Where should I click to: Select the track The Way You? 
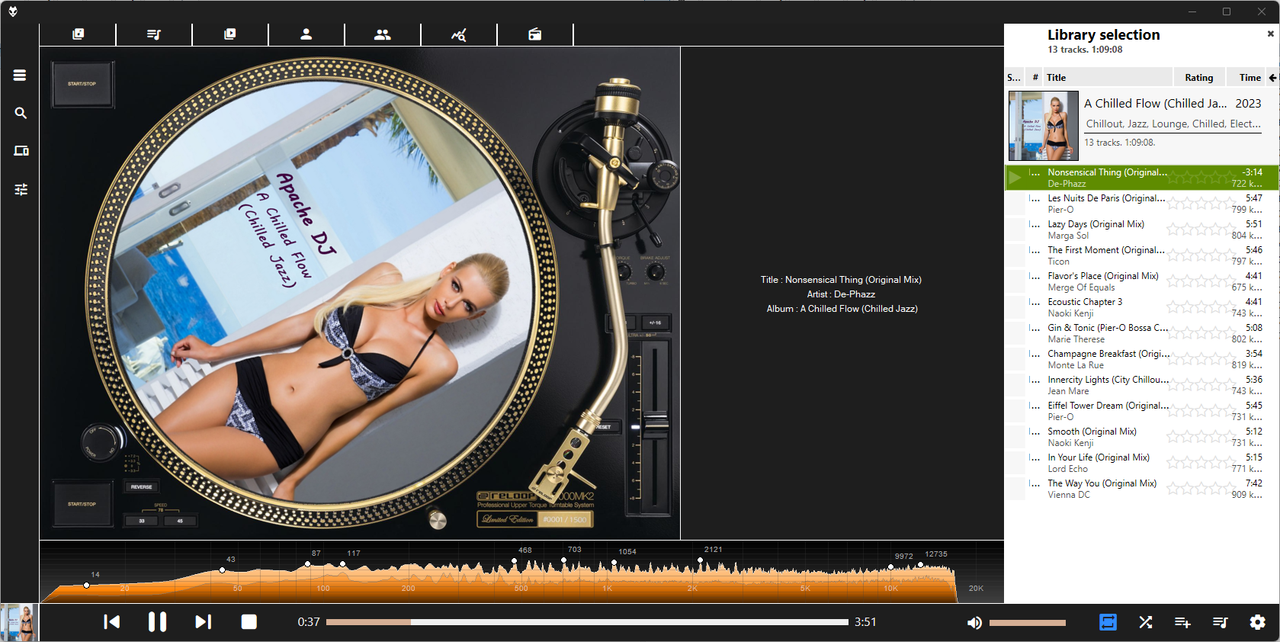pos(1142,490)
